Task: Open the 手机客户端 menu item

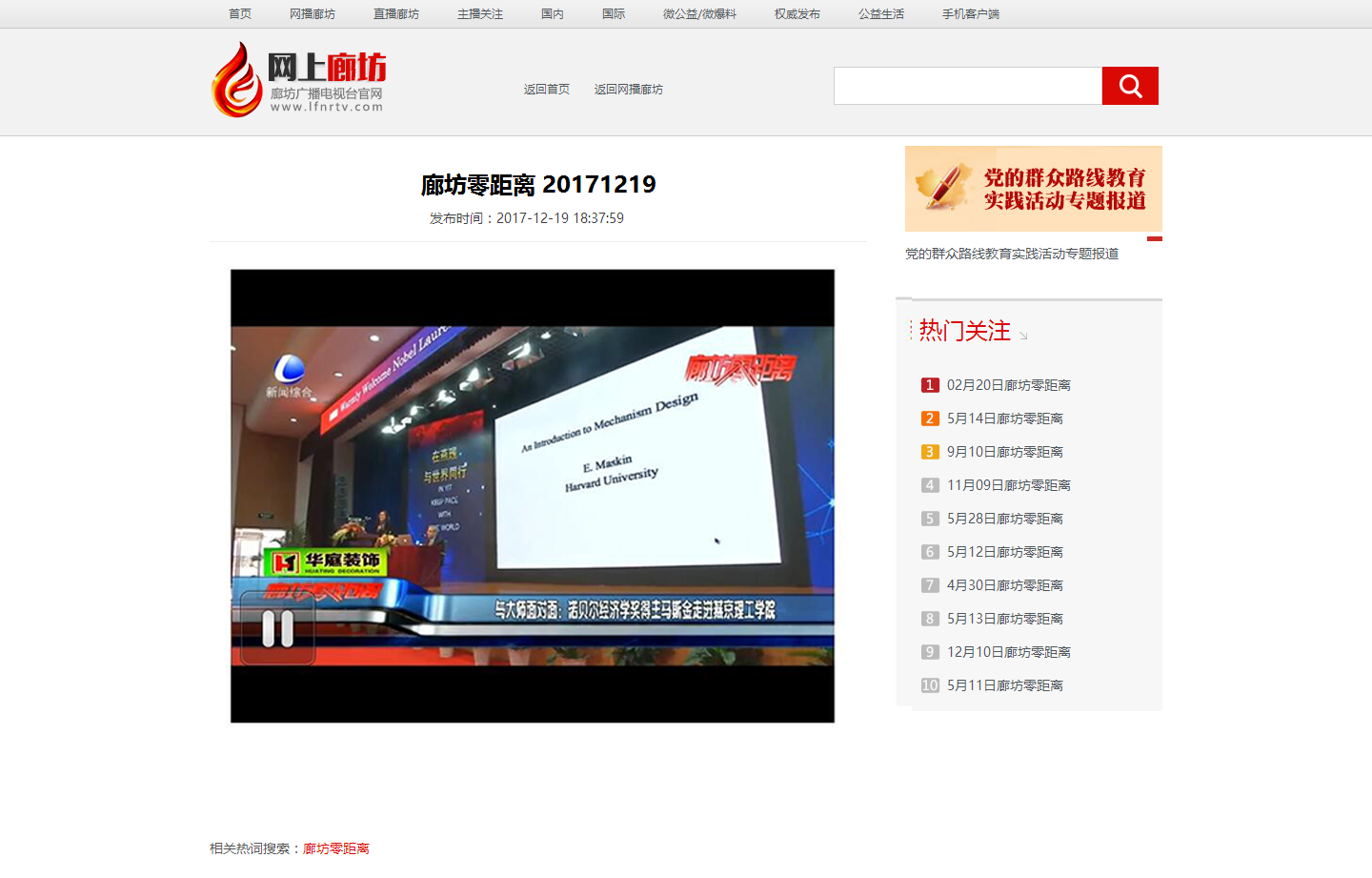Action: point(971,13)
